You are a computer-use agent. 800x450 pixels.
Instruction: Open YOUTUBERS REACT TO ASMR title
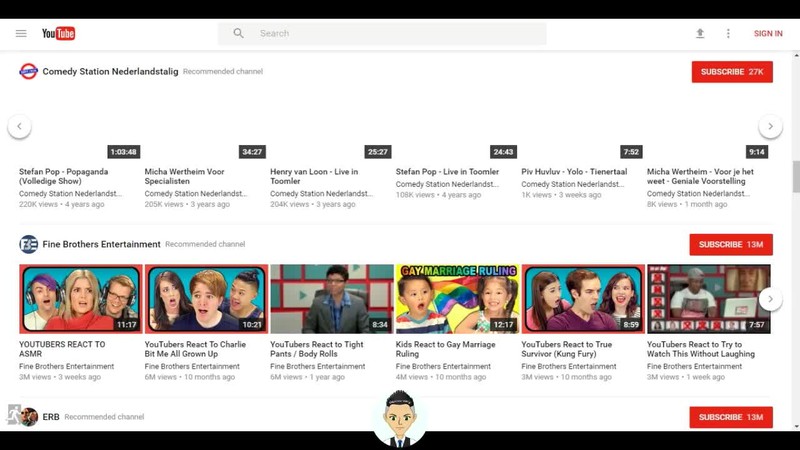coord(62,349)
